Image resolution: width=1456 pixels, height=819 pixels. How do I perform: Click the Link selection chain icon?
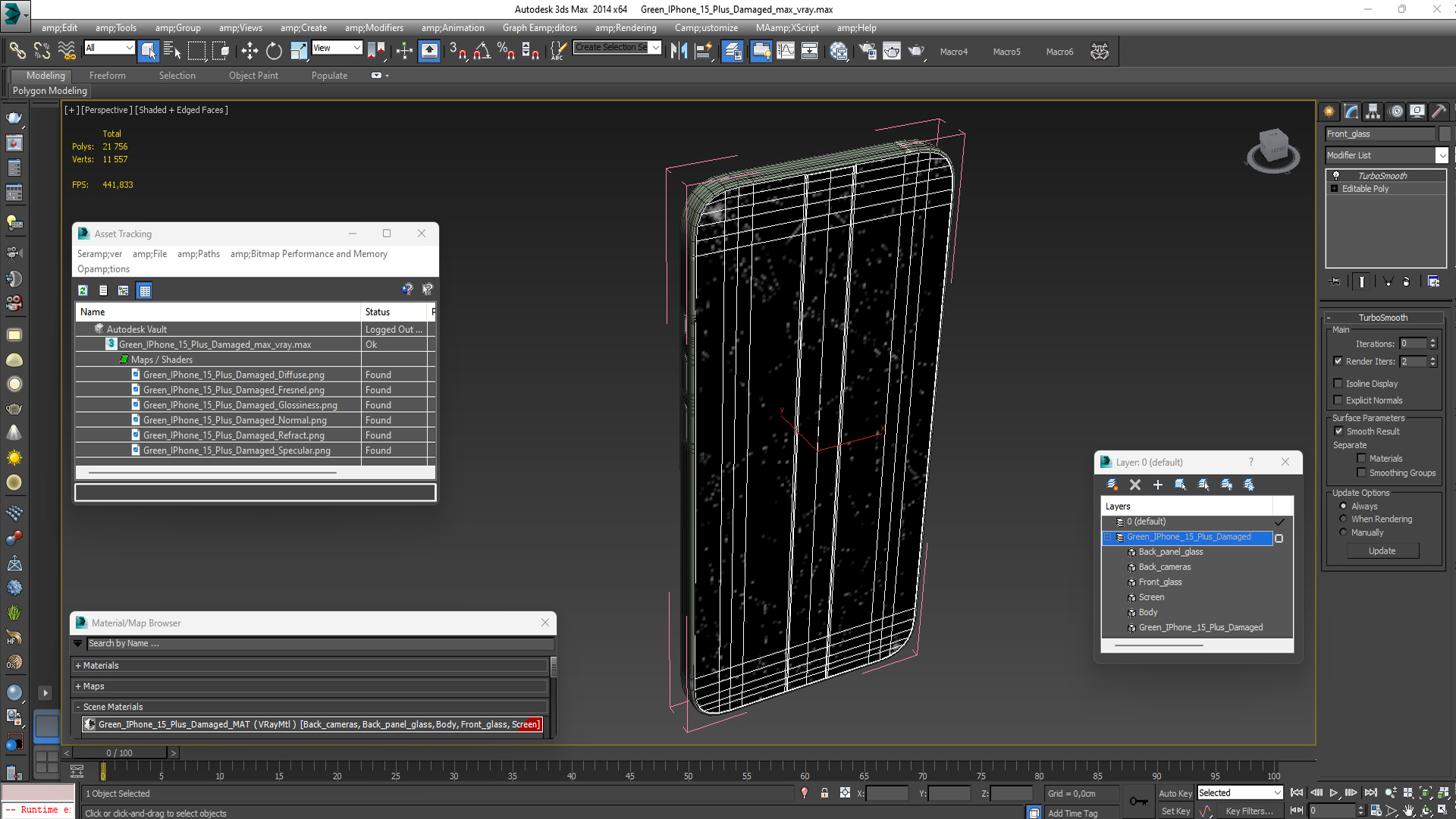coord(17,51)
